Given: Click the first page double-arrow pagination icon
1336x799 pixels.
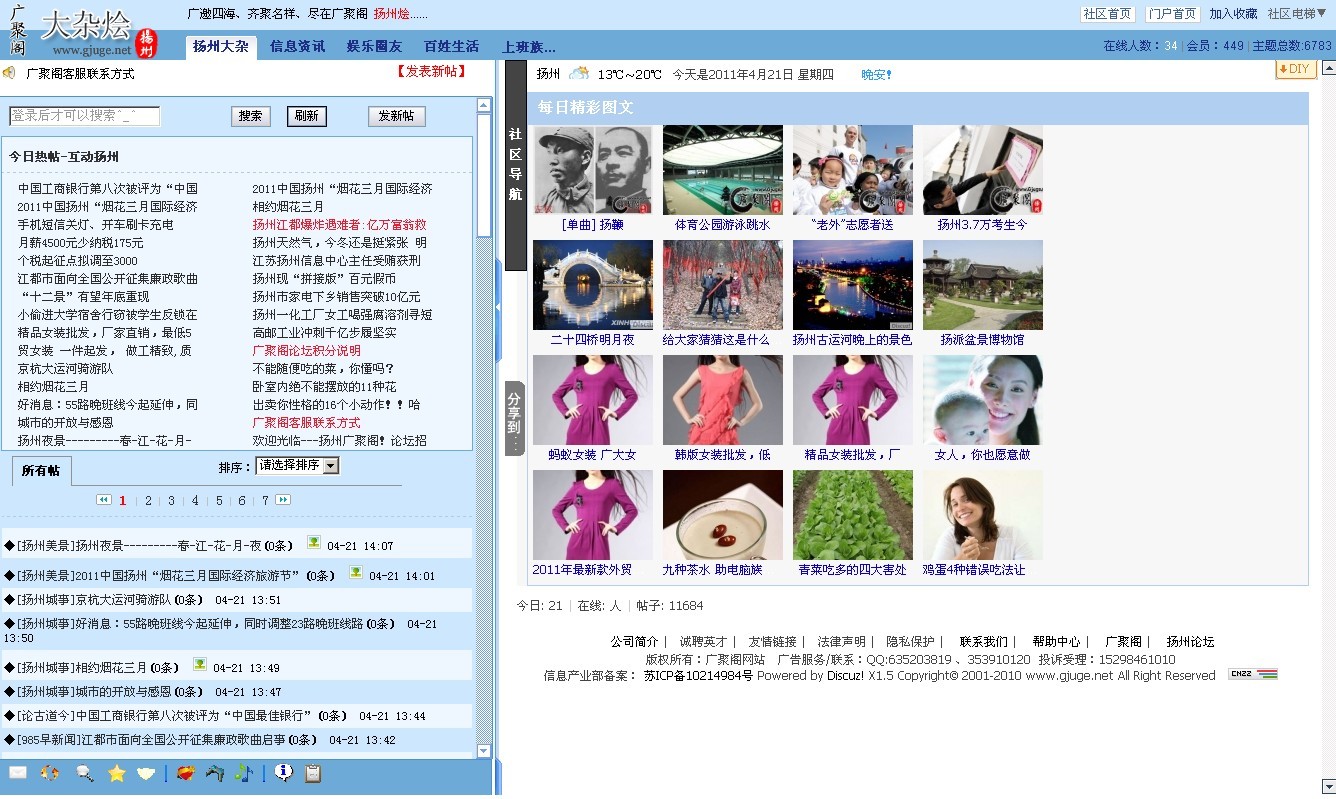Looking at the screenshot, I should [x=104, y=500].
